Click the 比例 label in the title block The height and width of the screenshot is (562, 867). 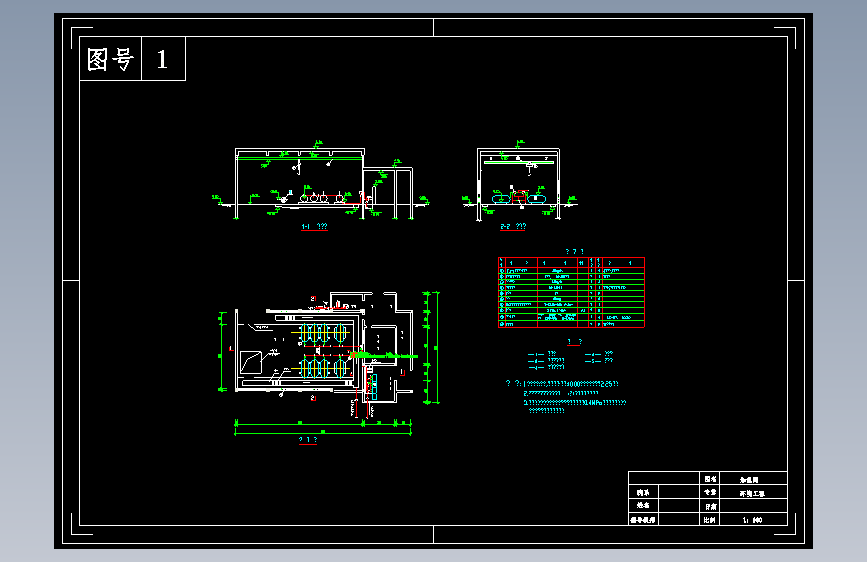[x=709, y=519]
